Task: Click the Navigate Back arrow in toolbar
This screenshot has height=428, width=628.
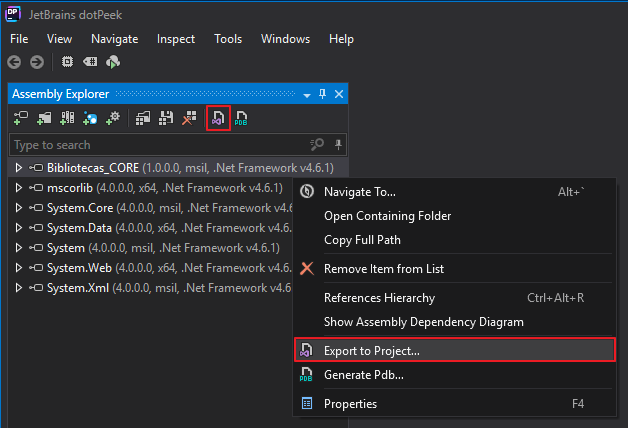Action: pos(14,62)
